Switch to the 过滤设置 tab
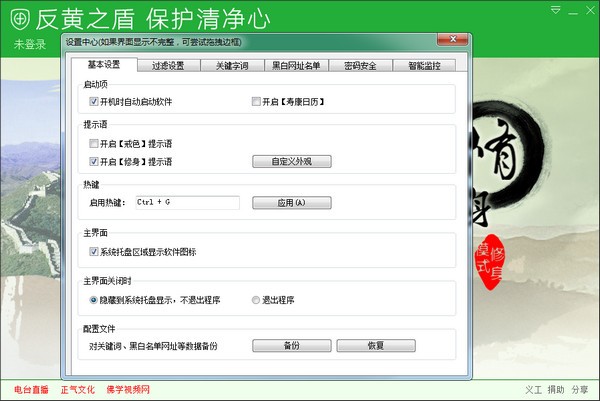600x401 pixels. (x=168, y=66)
